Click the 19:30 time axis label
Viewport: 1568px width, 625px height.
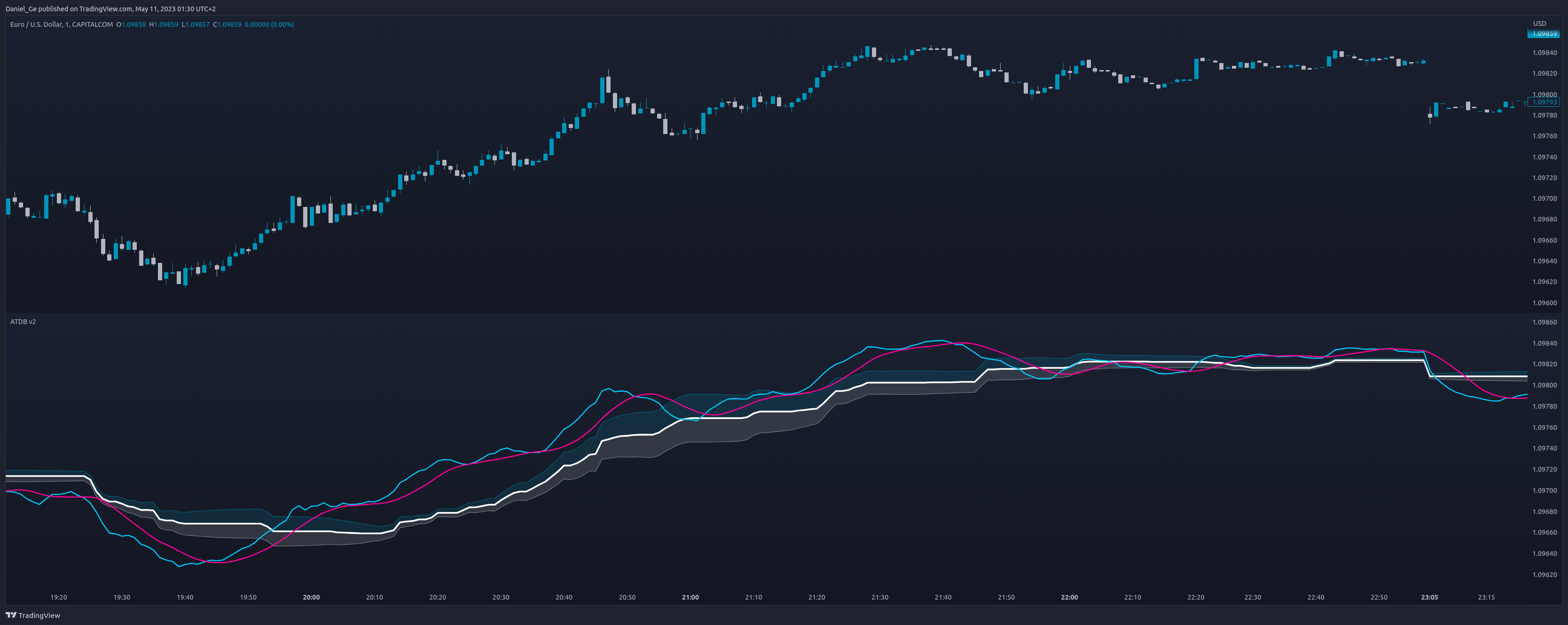point(122,598)
